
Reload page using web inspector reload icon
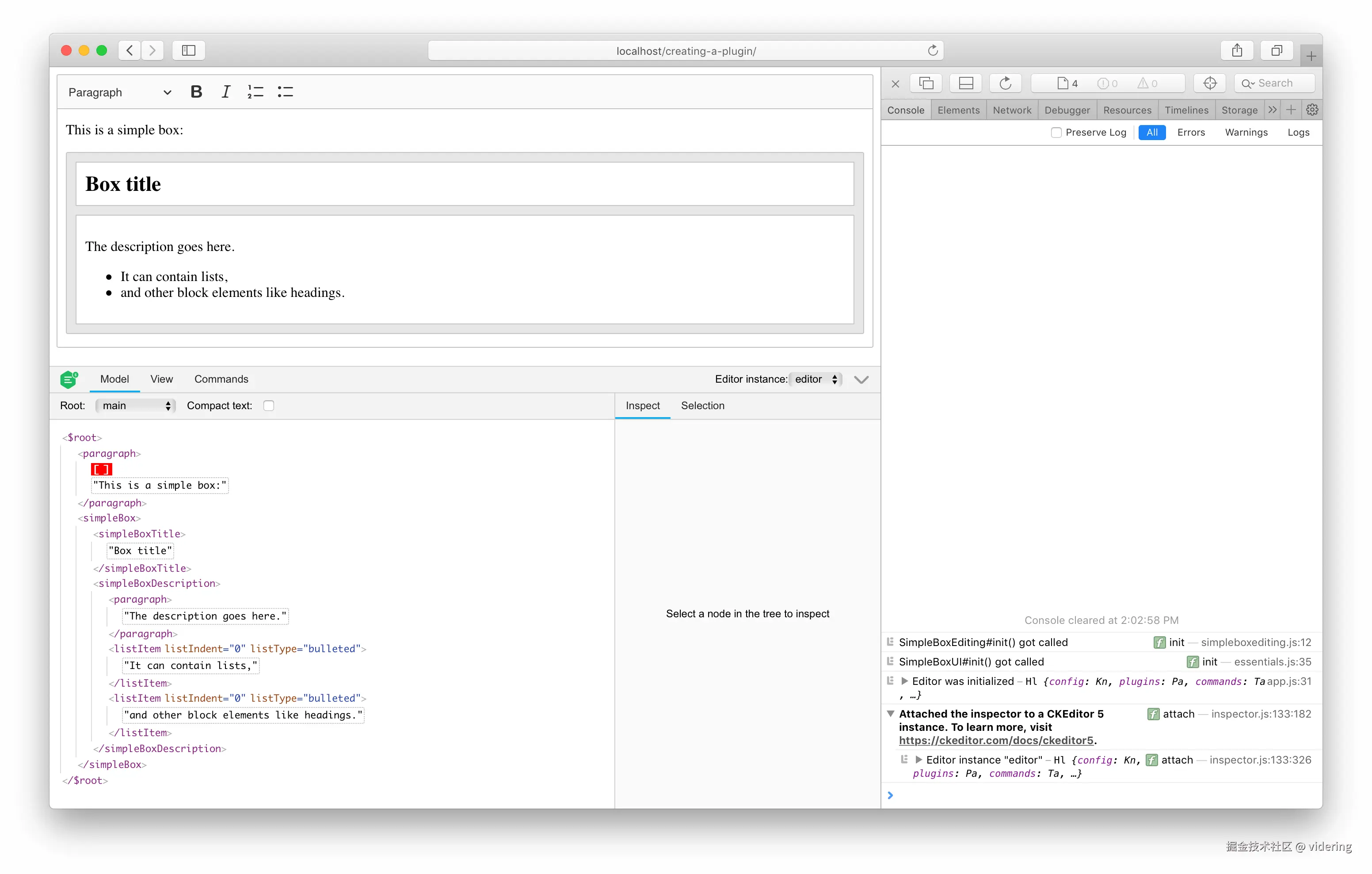pos(1005,83)
